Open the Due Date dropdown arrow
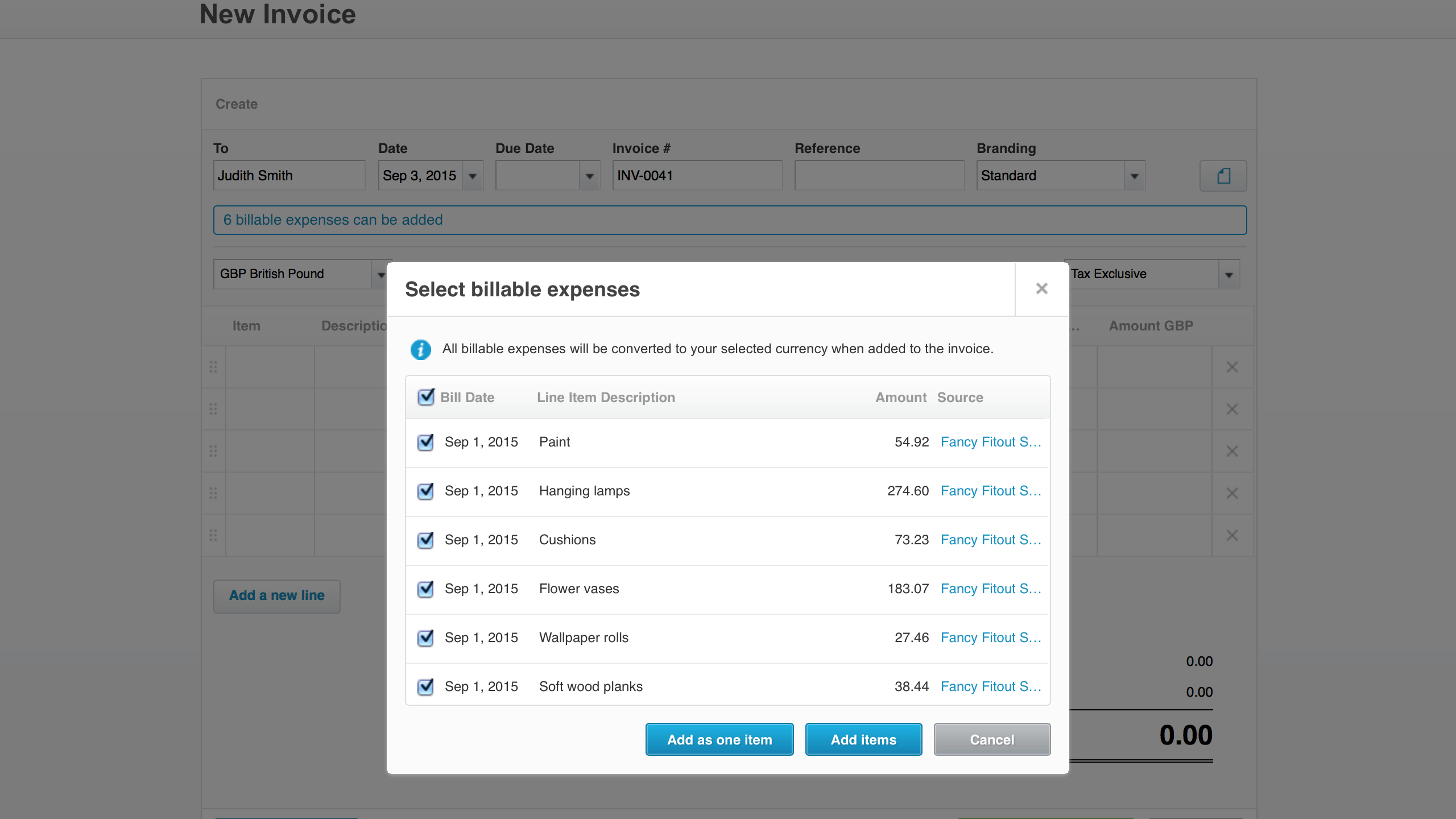Image resolution: width=1456 pixels, height=819 pixels. tap(590, 176)
